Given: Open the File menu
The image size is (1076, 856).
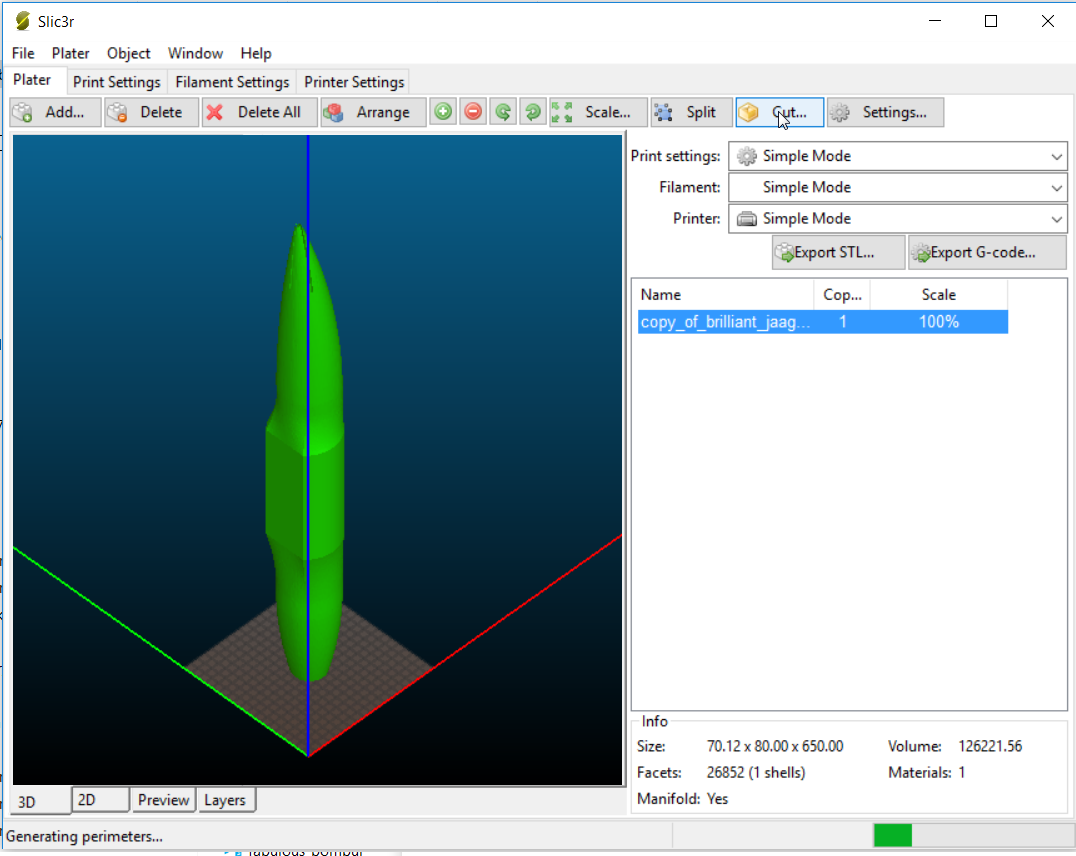Looking at the screenshot, I should pos(23,54).
